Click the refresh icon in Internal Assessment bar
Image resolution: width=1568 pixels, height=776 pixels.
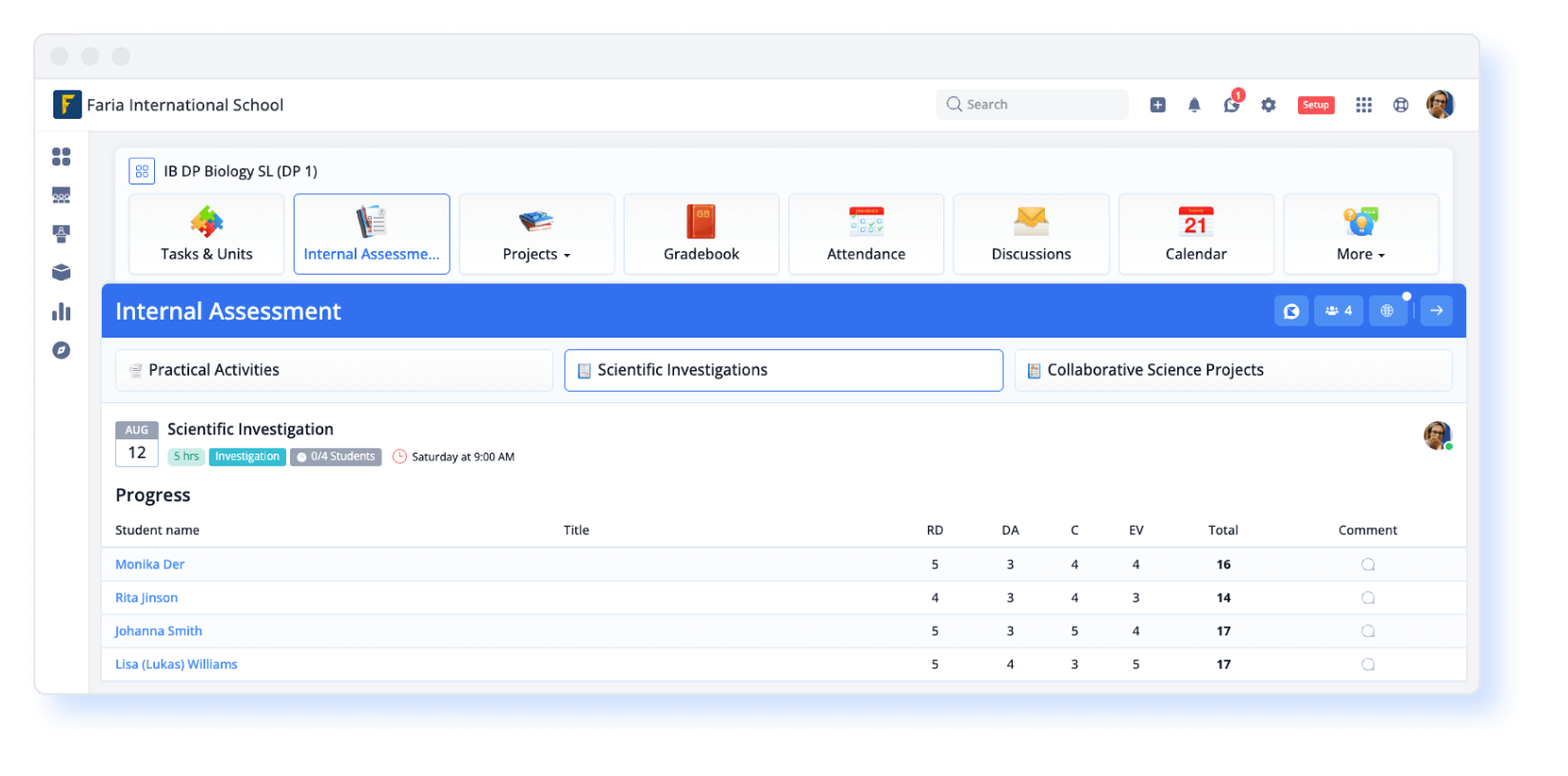point(1291,311)
